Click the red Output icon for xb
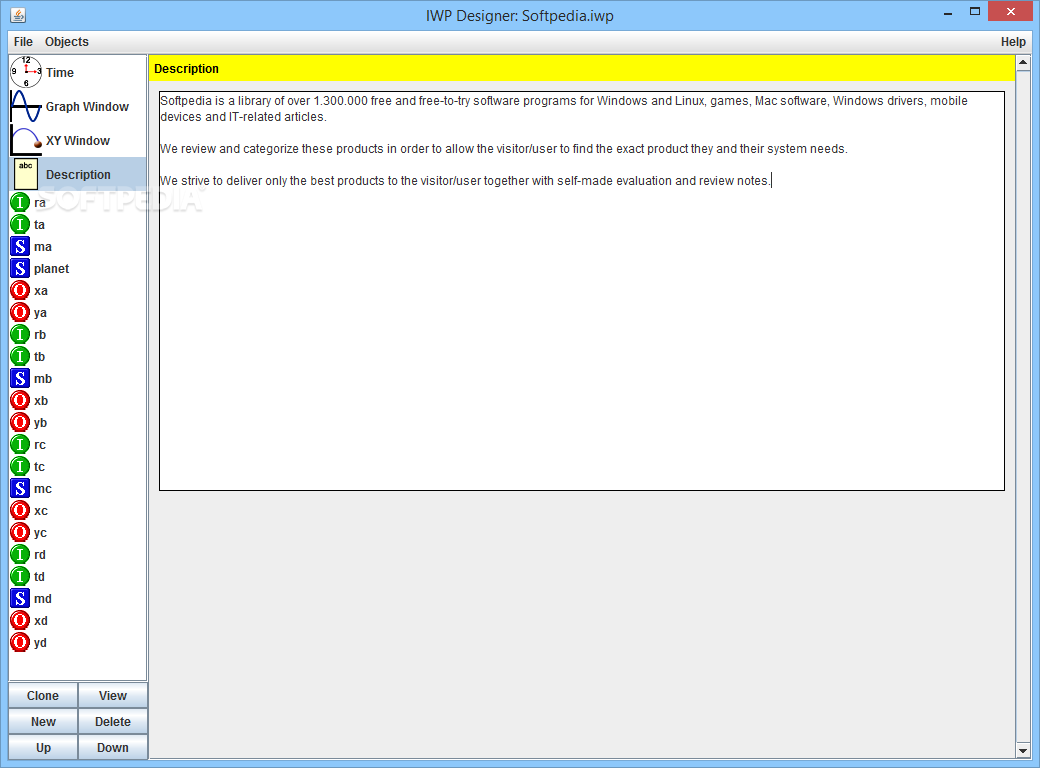Screen dimensions: 1040x768 click(20, 401)
